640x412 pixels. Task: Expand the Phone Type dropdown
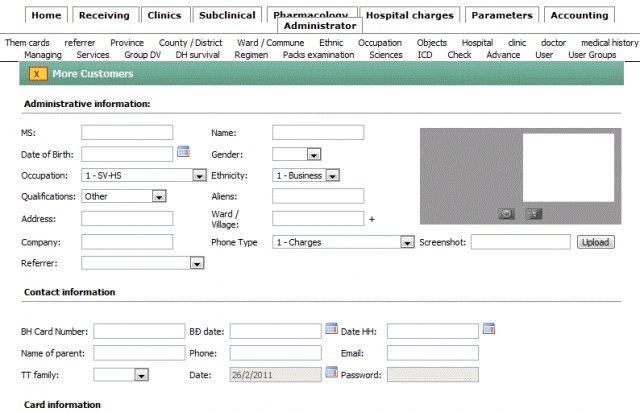pos(407,242)
